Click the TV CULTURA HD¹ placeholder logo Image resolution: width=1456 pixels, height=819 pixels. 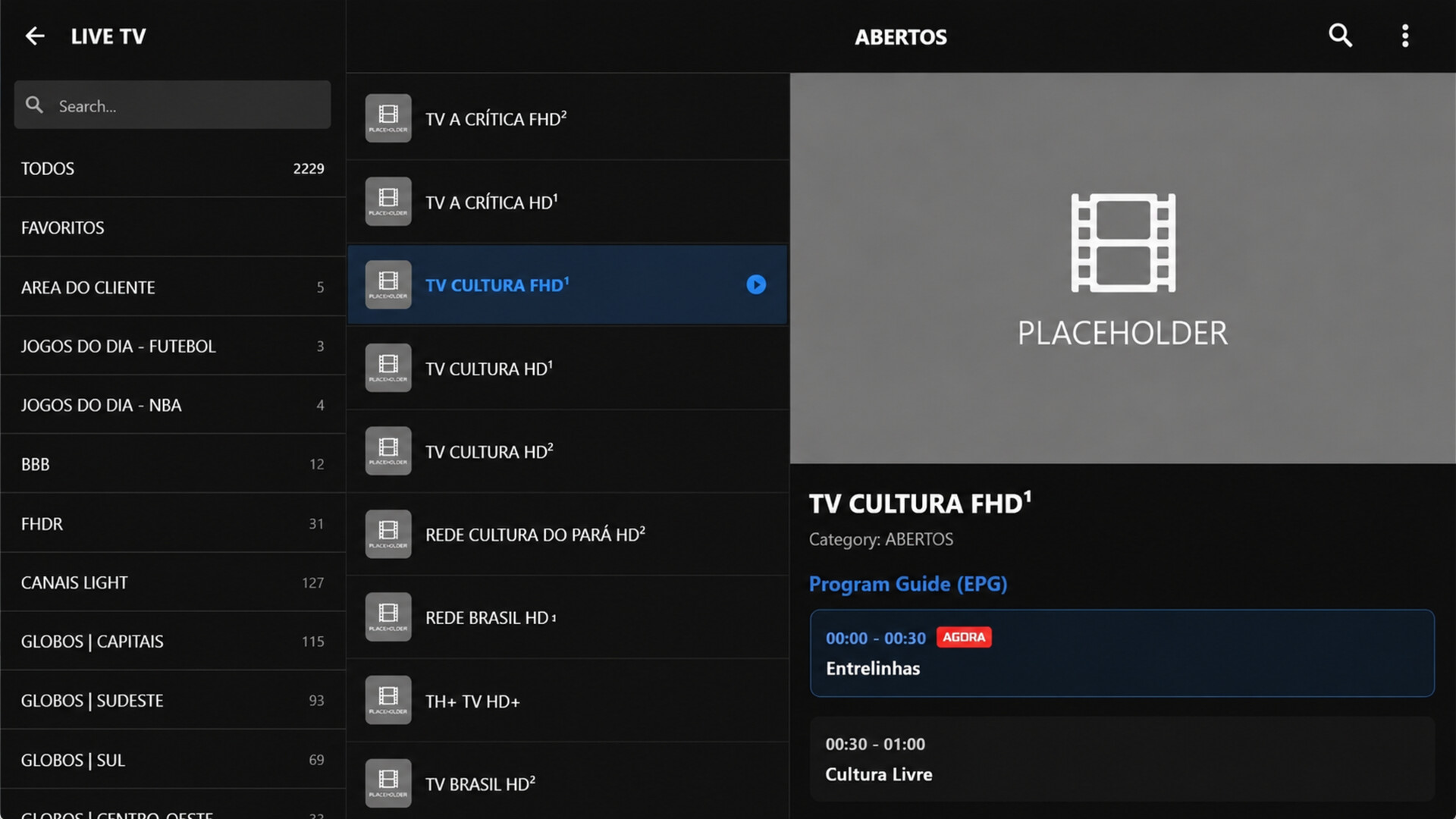388,368
